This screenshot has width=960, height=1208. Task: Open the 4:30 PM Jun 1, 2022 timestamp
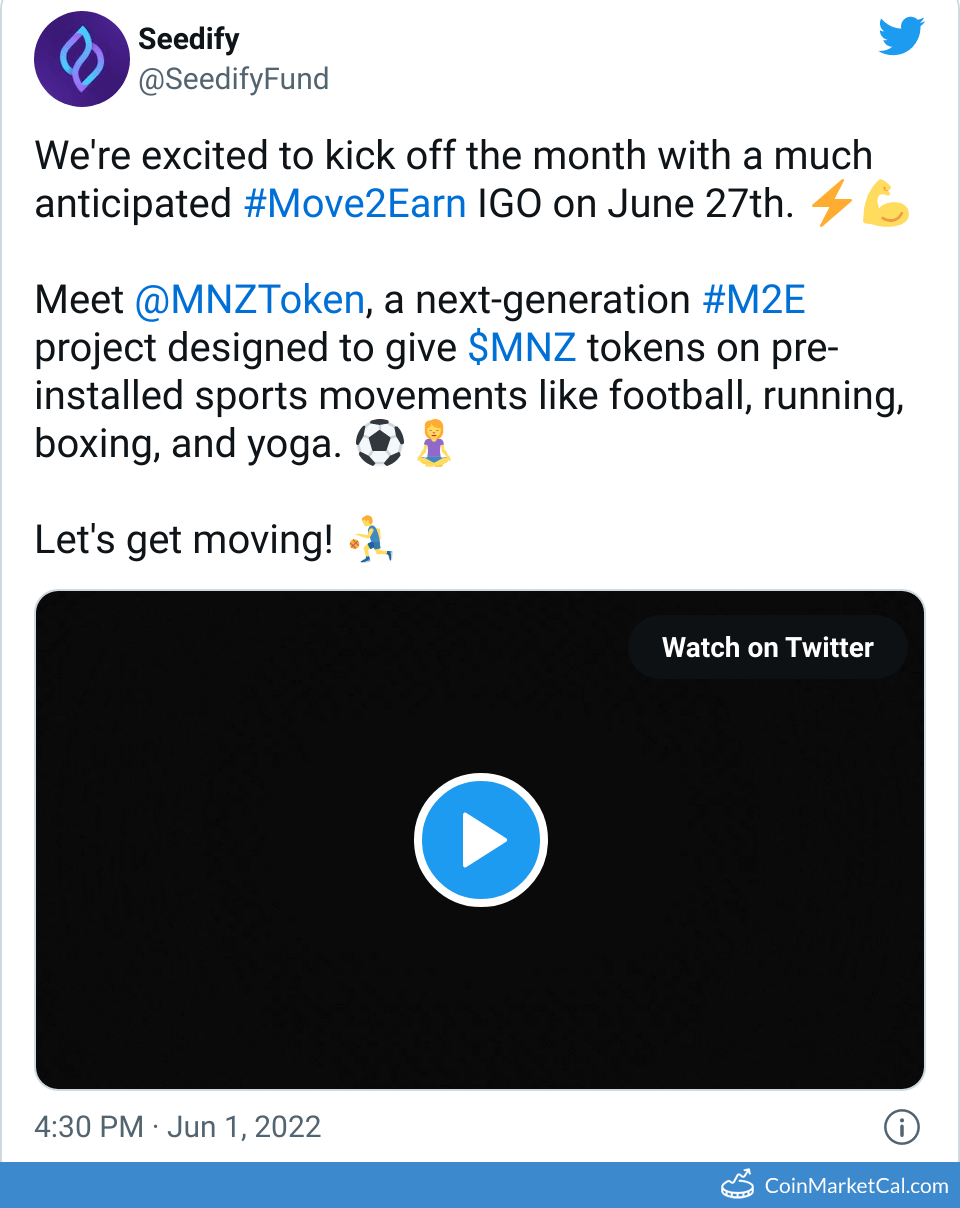click(x=178, y=1127)
